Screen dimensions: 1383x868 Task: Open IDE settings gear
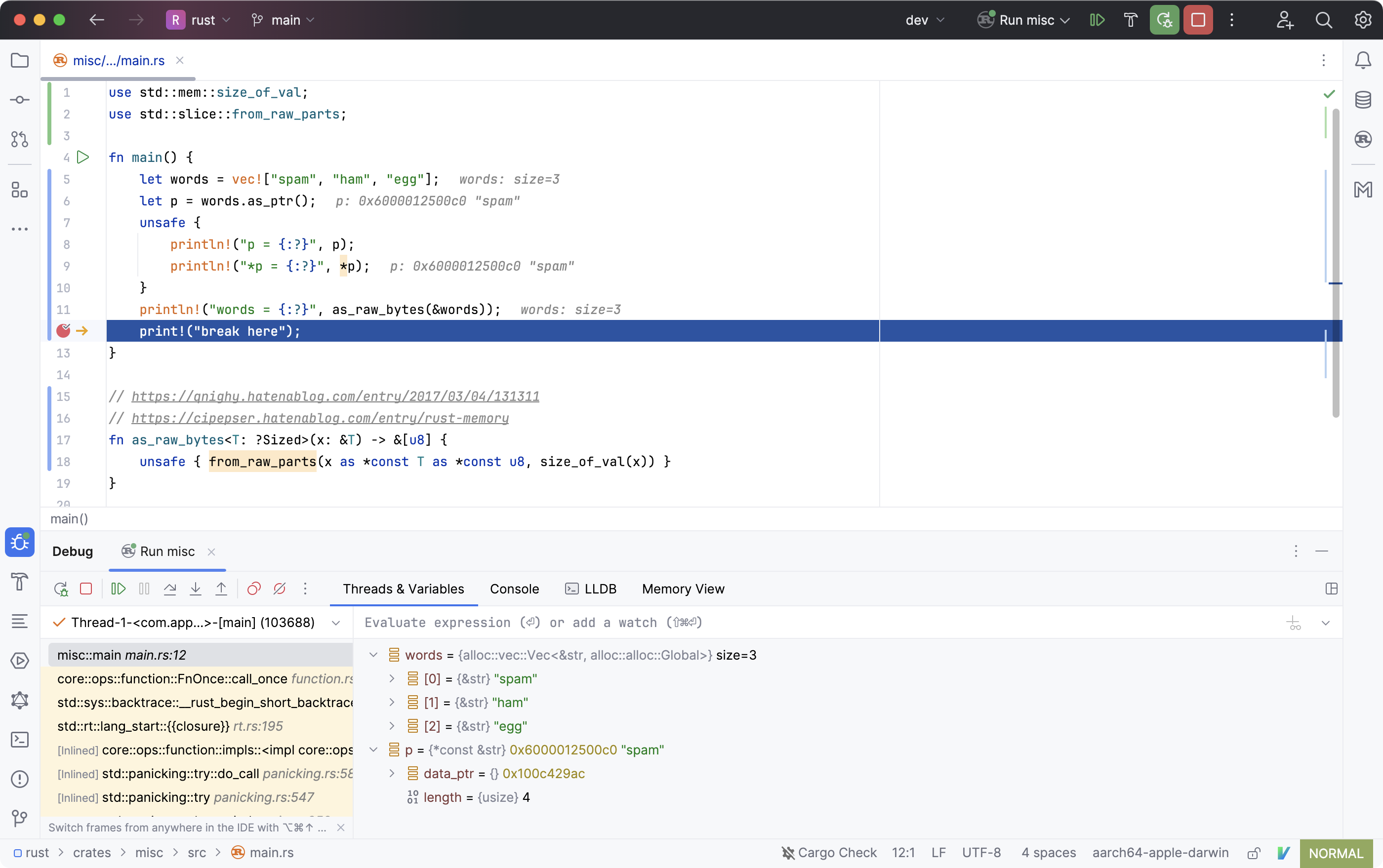point(1363,20)
